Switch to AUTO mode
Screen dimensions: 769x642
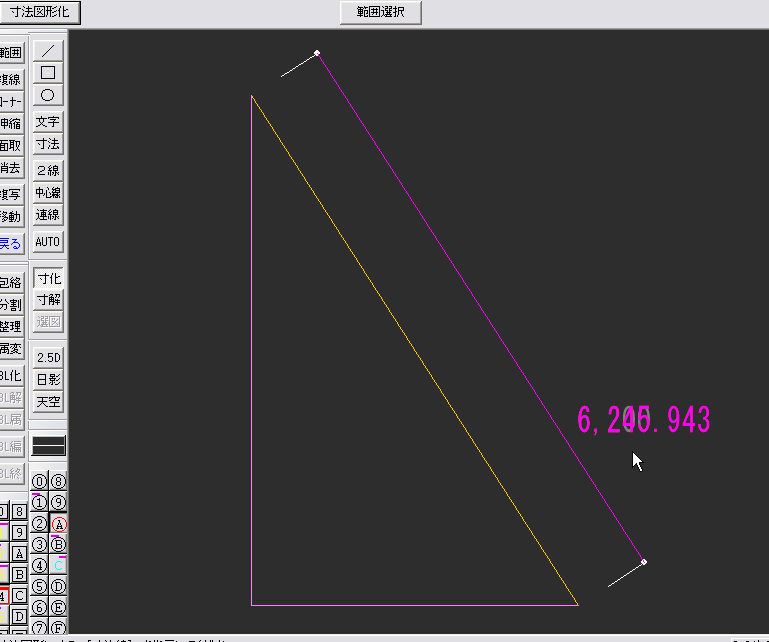pos(48,241)
